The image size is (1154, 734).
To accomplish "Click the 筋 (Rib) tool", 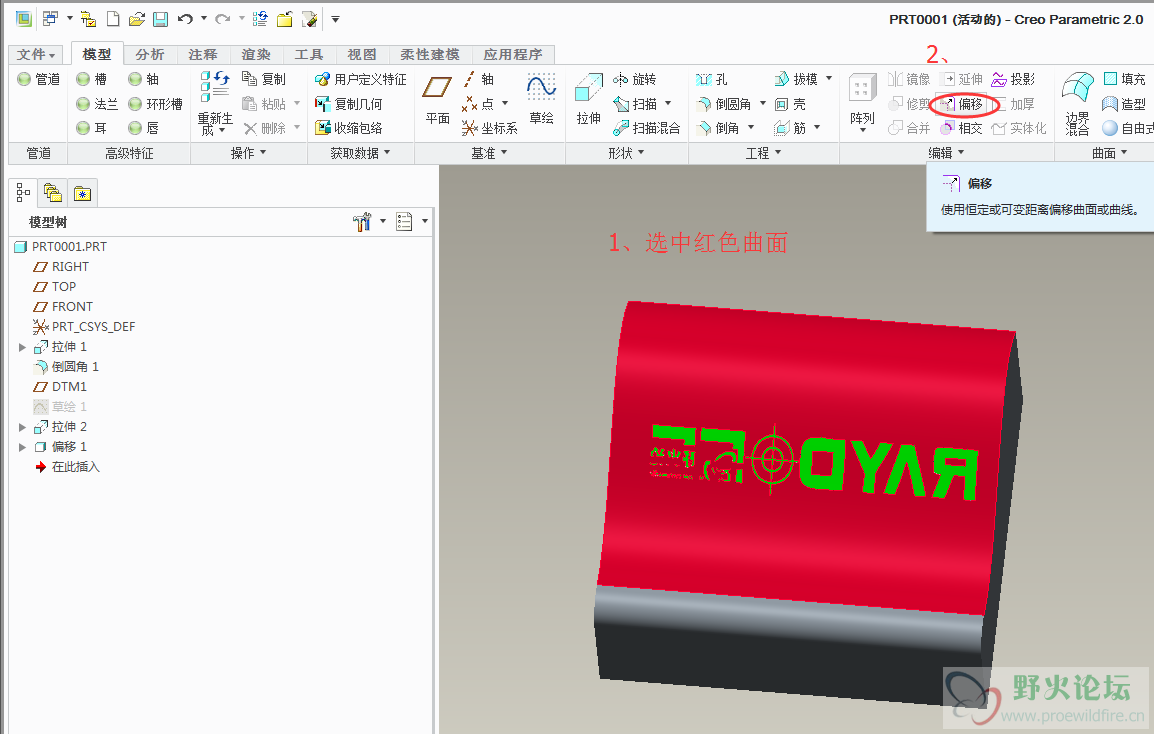I will tap(790, 128).
